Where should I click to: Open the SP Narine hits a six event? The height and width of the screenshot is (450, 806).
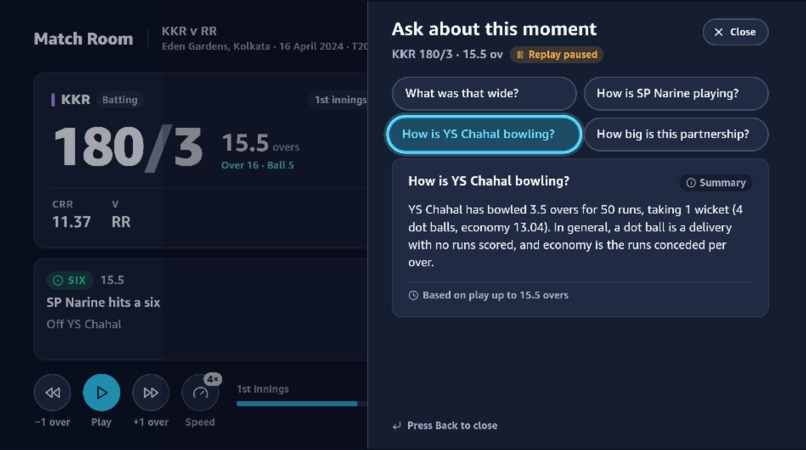[x=200, y=309]
